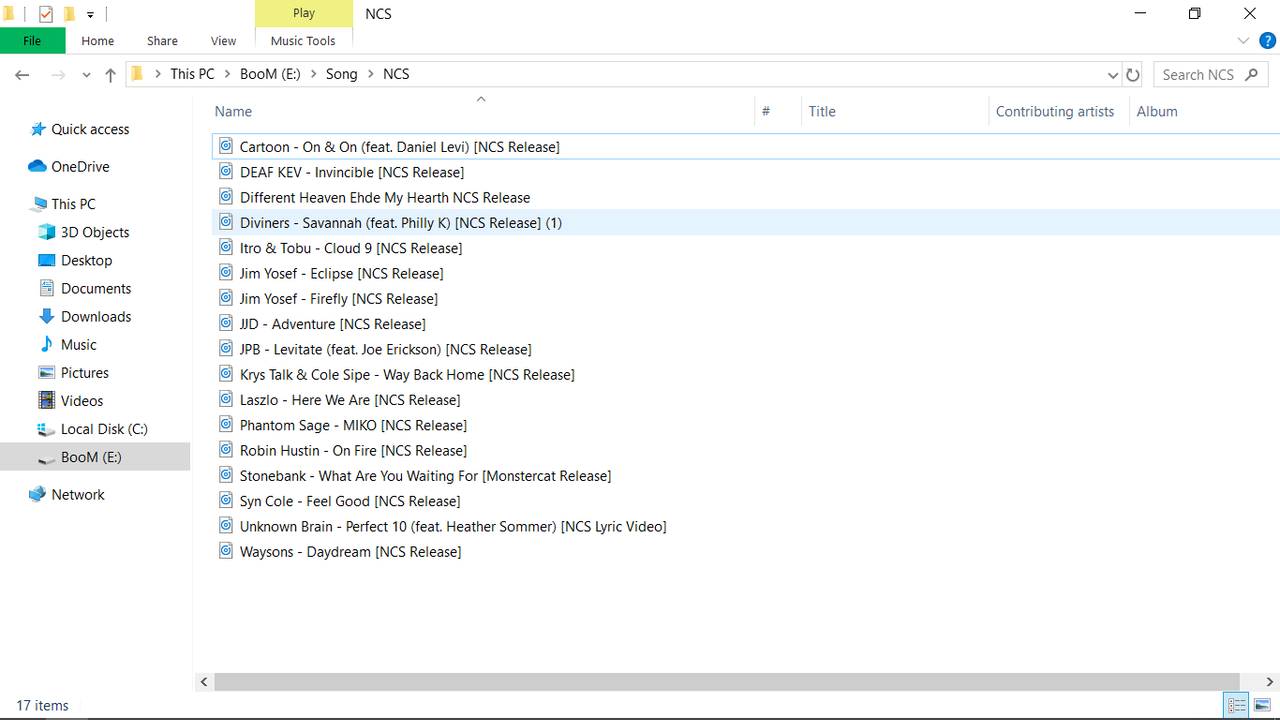Click BooM (E:) breadcrumb in address bar
Image resolution: width=1280 pixels, height=720 pixels.
click(x=270, y=74)
